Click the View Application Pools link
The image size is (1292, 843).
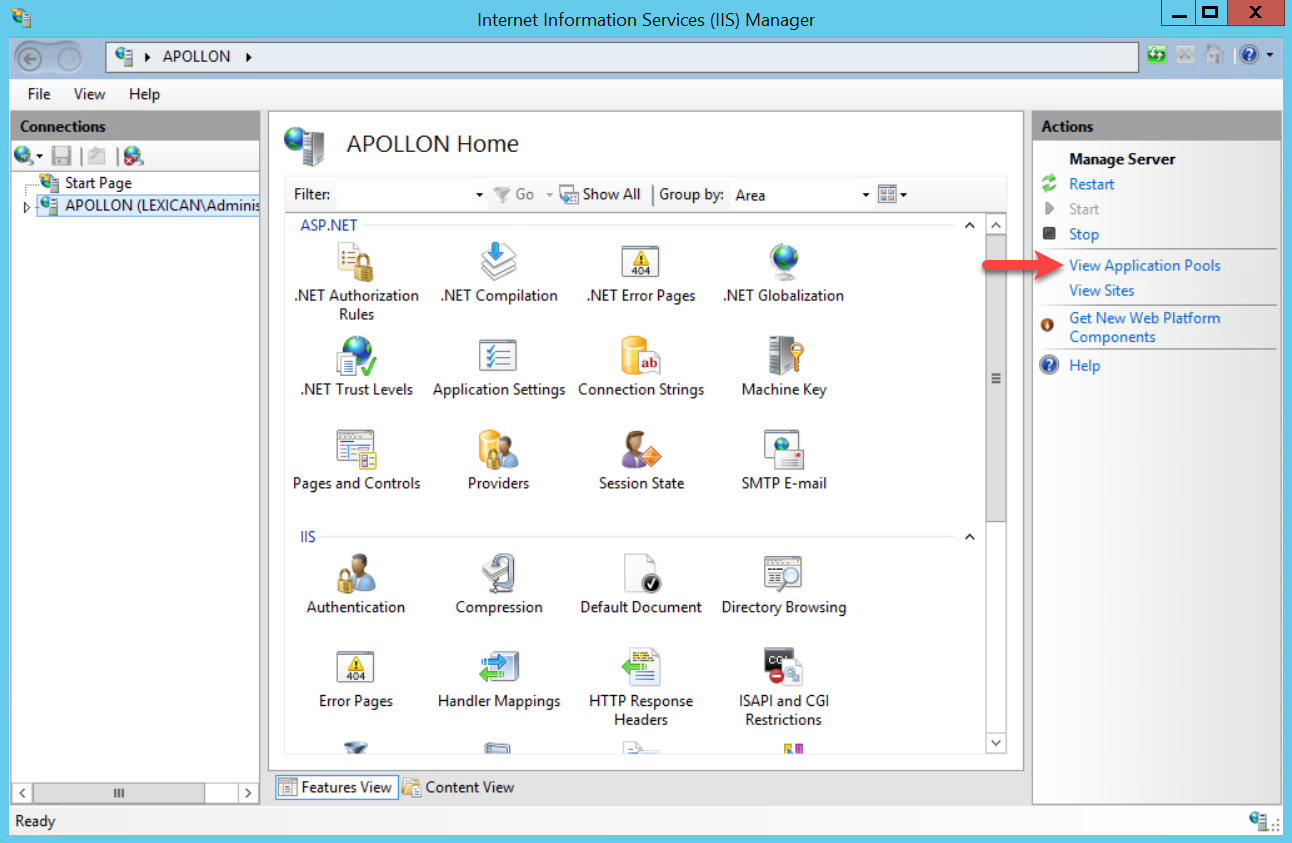(1144, 265)
